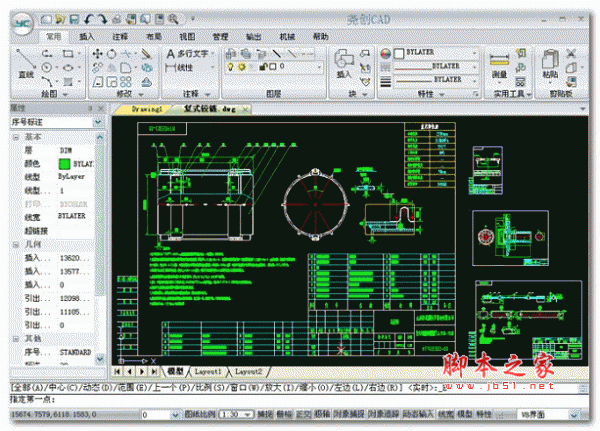Open the application logo menu button

pyautogui.click(x=21, y=23)
